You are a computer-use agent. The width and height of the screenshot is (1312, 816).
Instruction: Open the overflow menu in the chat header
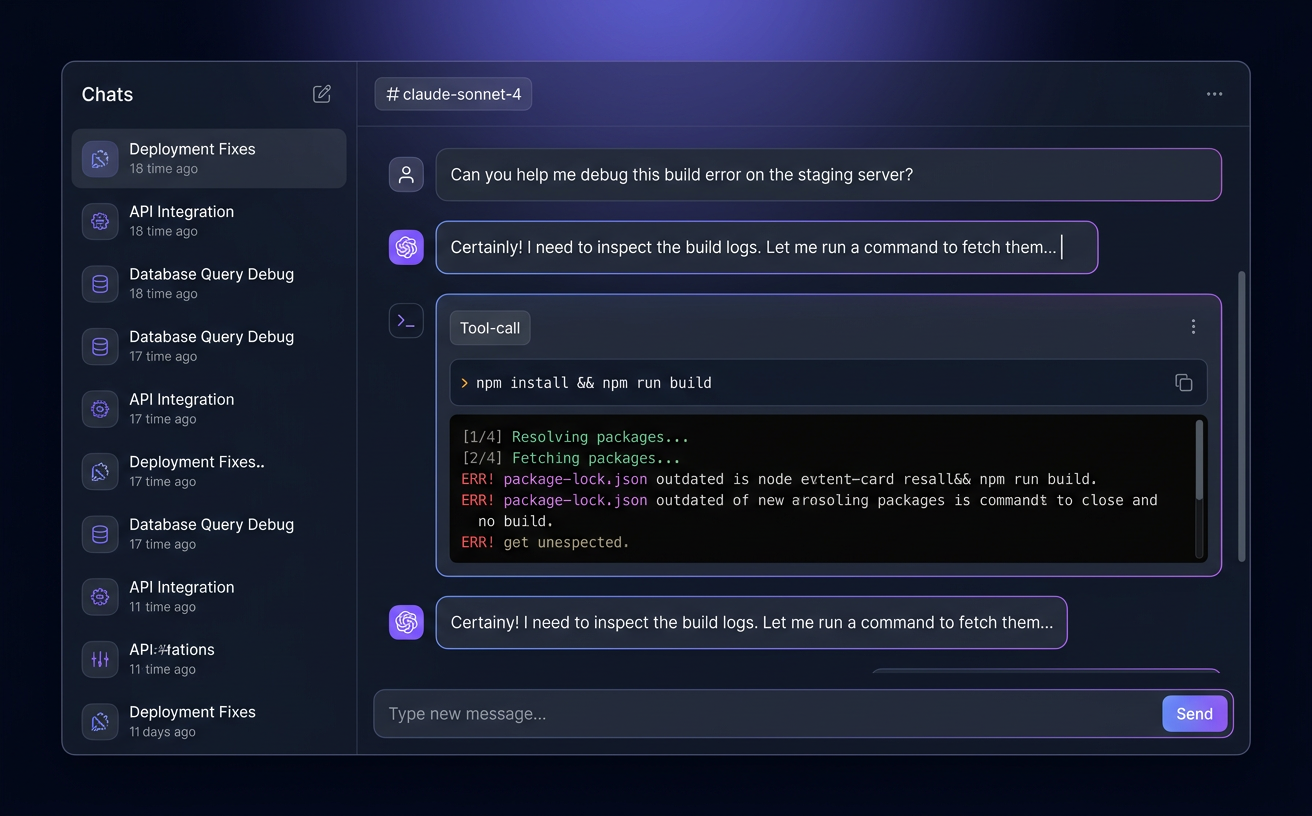pyautogui.click(x=1214, y=93)
